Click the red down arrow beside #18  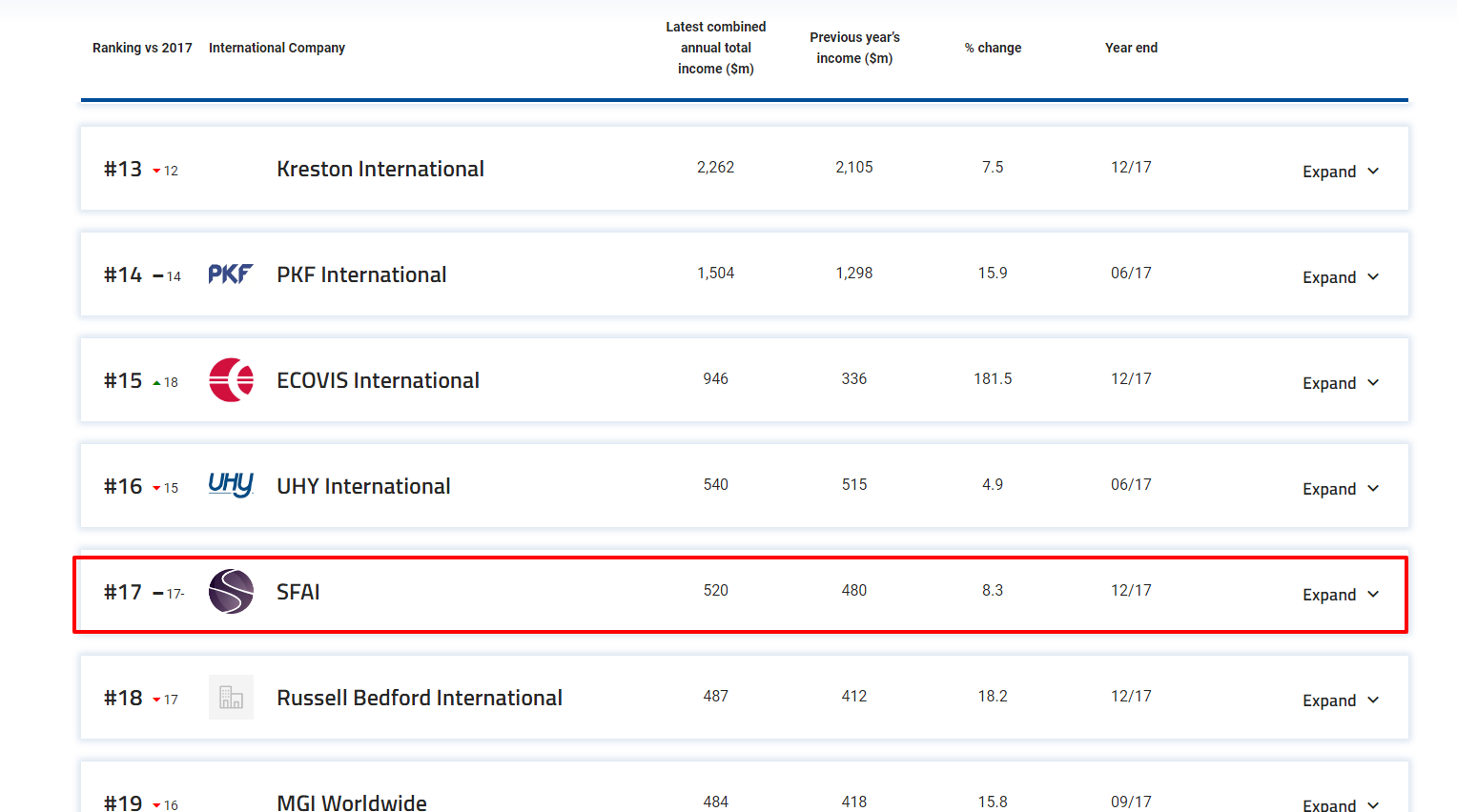click(156, 700)
